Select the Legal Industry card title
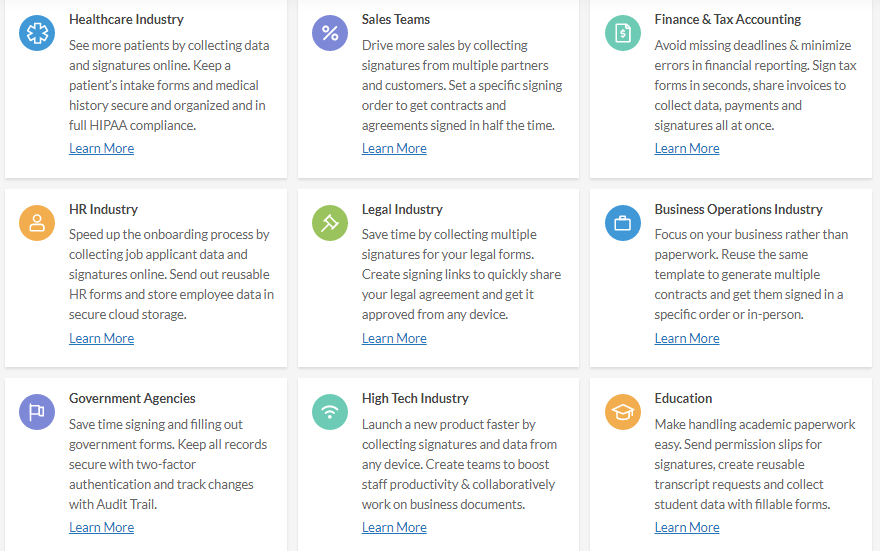The height and width of the screenshot is (551, 880). pos(402,209)
